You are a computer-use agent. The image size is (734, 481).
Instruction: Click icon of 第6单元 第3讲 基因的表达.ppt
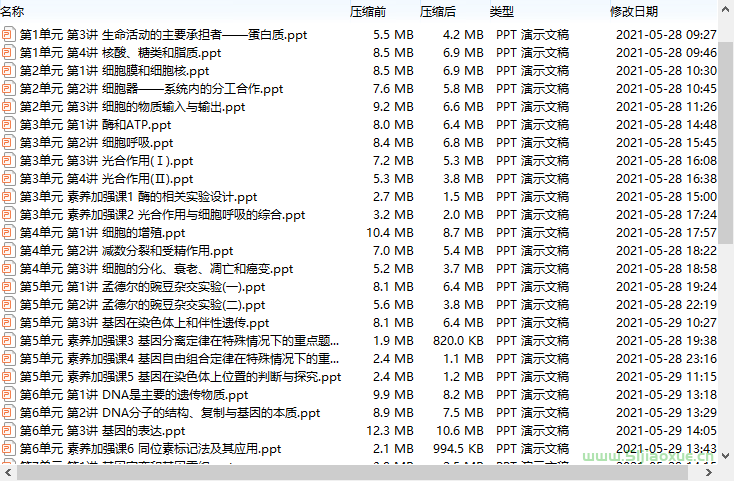coord(8,431)
